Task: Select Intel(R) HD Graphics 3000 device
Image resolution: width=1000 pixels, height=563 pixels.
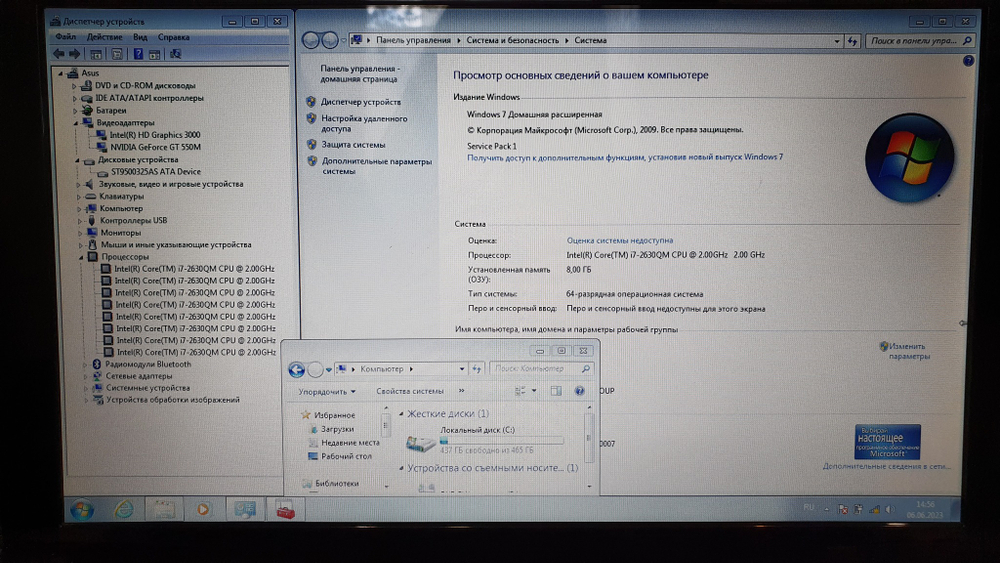Action: (x=154, y=135)
